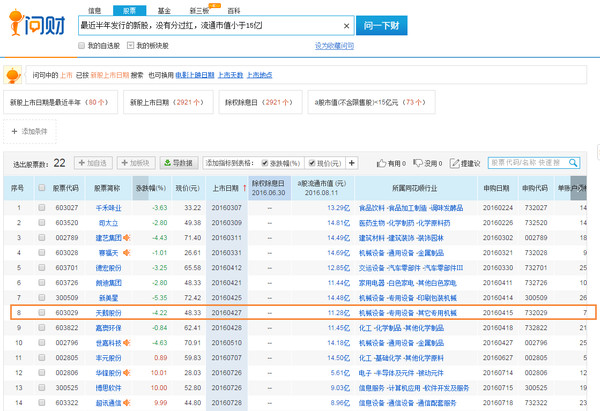Click condition 除权除息日 (2921个)

pos(260,102)
